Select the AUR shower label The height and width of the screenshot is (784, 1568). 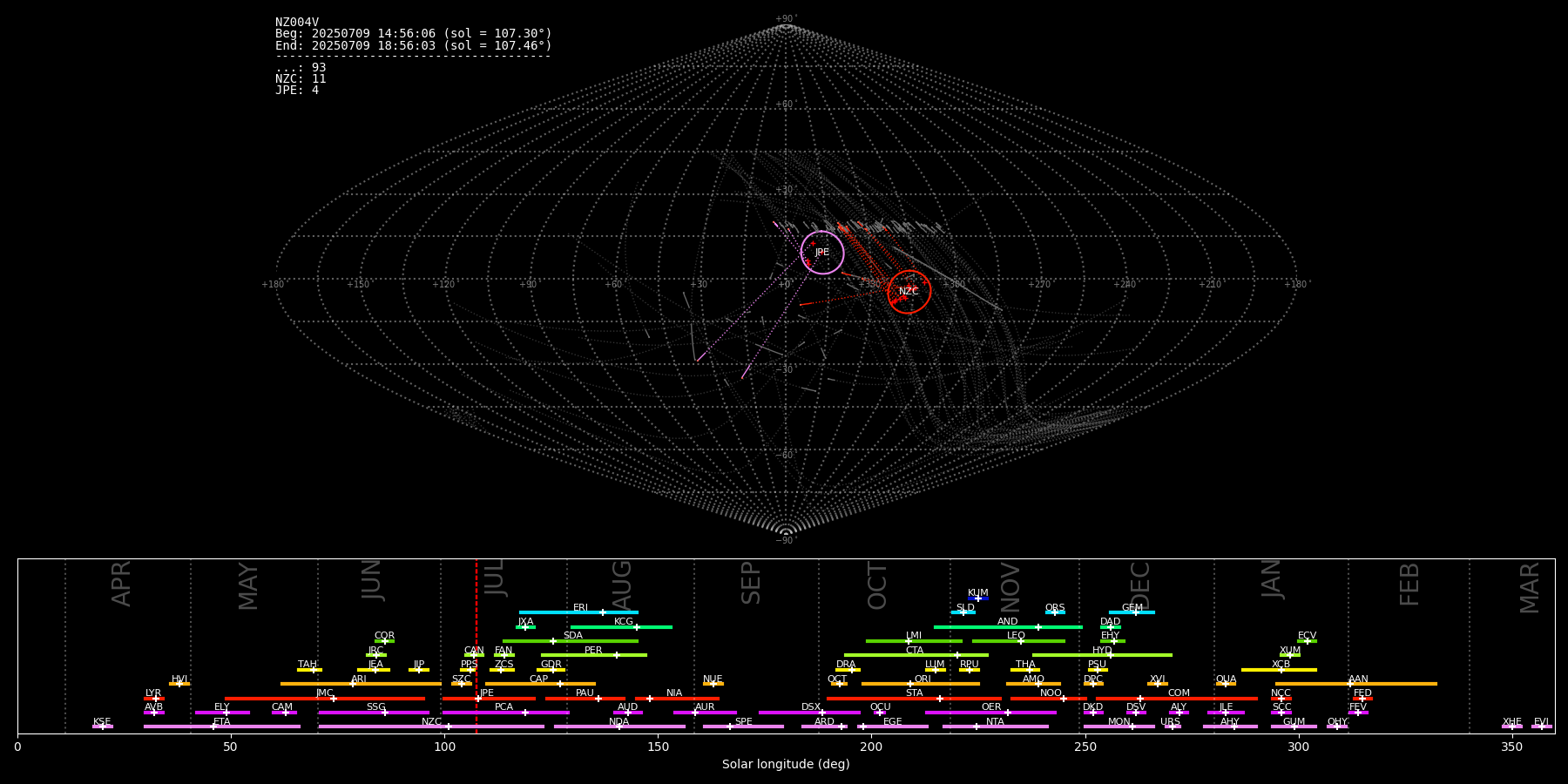click(705, 707)
